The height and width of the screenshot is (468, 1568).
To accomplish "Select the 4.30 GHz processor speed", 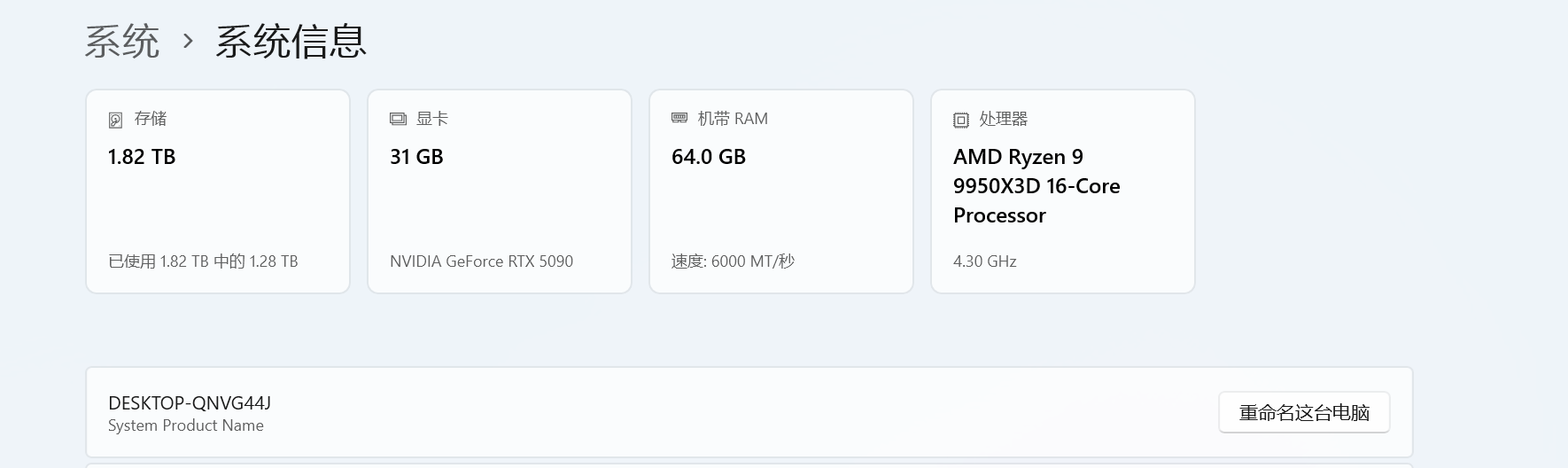I will [x=984, y=261].
